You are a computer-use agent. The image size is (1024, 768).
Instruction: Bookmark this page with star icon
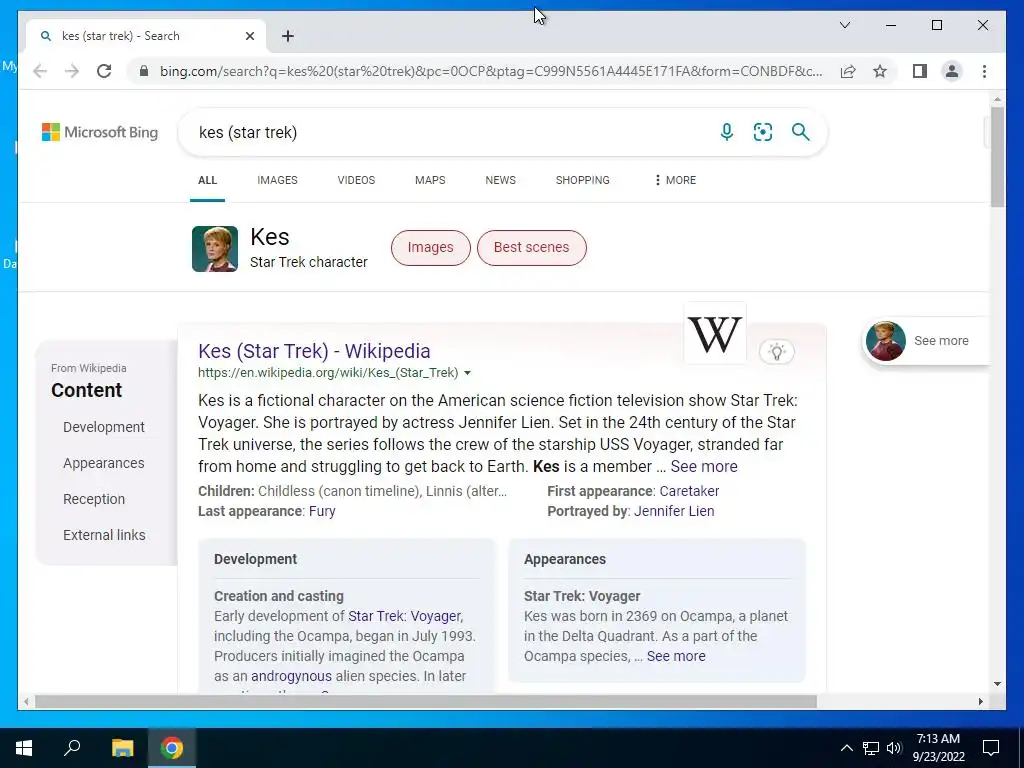coord(880,71)
